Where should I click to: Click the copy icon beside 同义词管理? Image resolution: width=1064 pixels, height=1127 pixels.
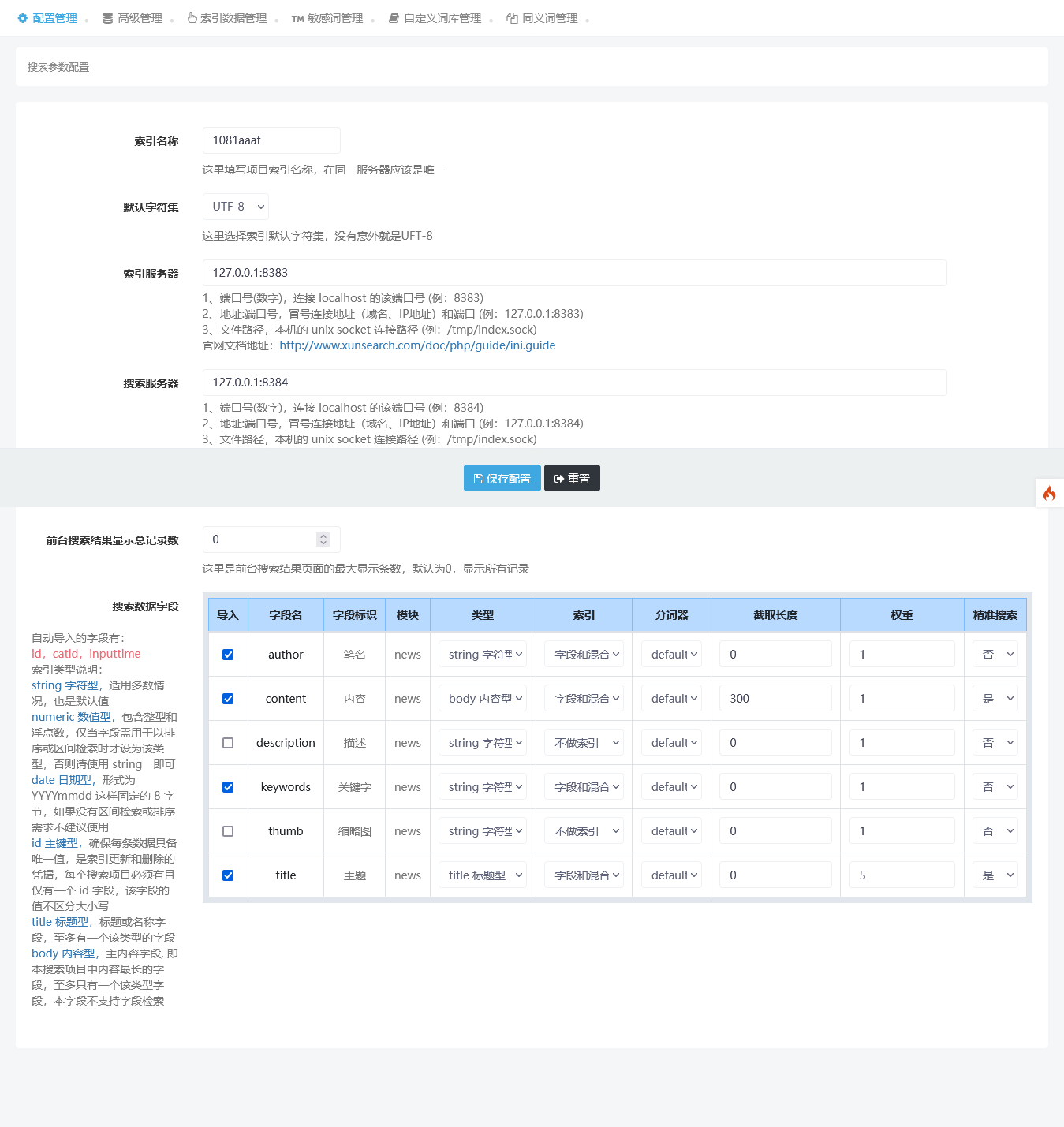[512, 18]
